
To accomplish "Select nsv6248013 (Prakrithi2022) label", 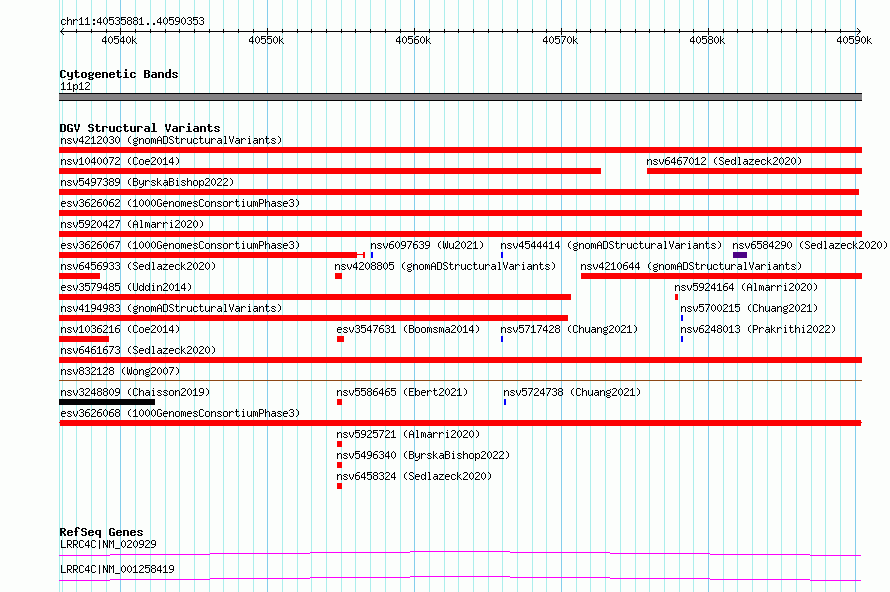I will coord(758,329).
